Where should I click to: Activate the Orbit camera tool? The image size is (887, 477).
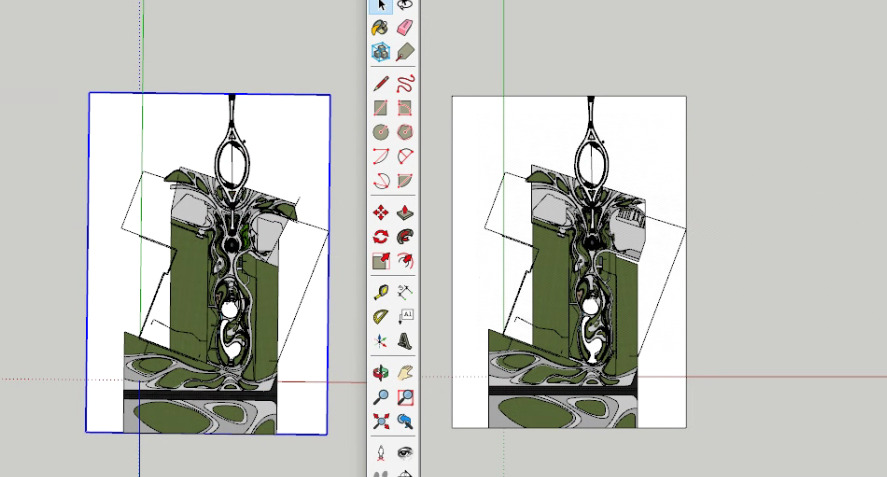[381, 372]
